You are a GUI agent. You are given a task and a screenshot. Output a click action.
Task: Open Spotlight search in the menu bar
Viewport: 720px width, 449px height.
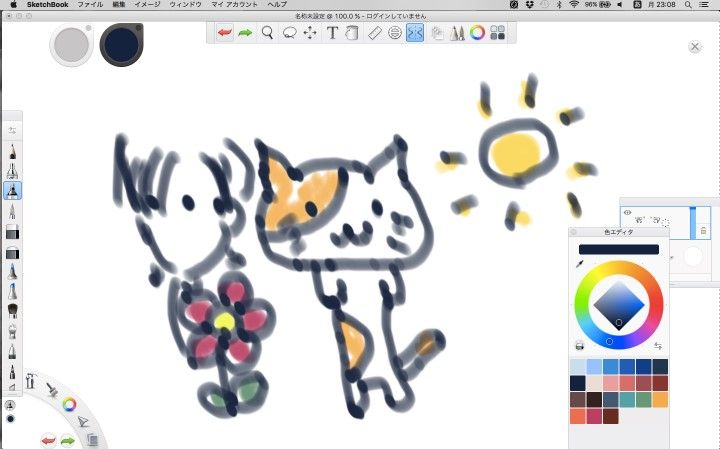[688, 5]
